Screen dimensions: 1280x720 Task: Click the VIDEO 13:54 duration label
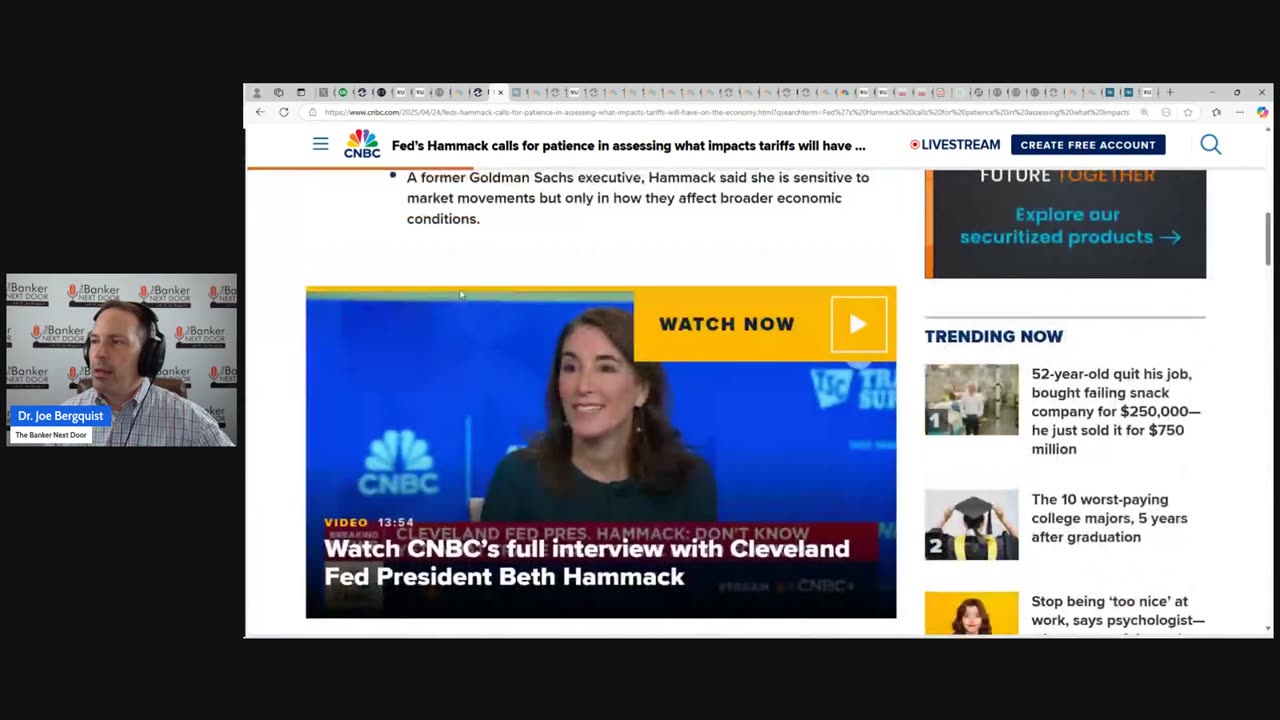369,522
